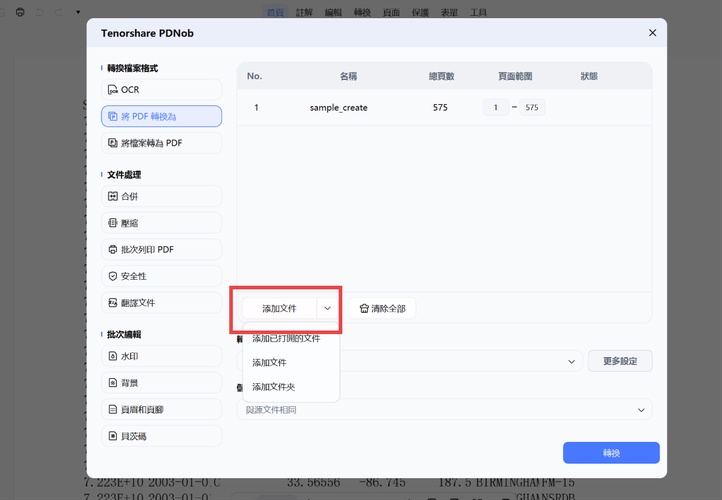Open 批次列印 PDF tool
722x500 pixels.
point(161,250)
